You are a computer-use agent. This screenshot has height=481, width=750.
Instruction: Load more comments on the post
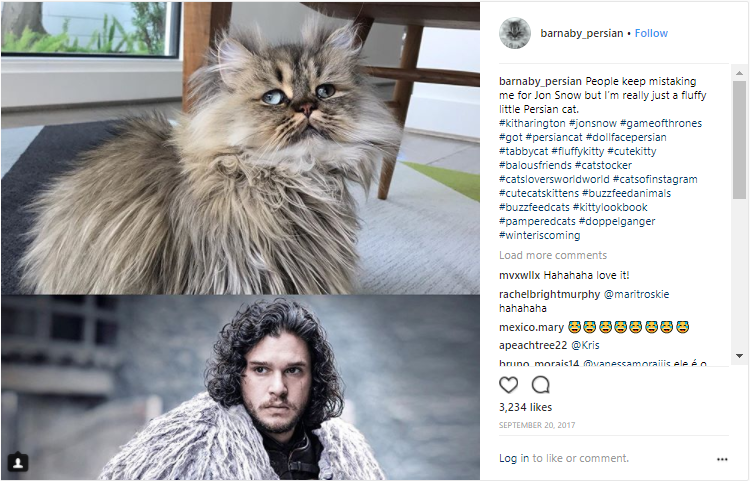pos(553,255)
